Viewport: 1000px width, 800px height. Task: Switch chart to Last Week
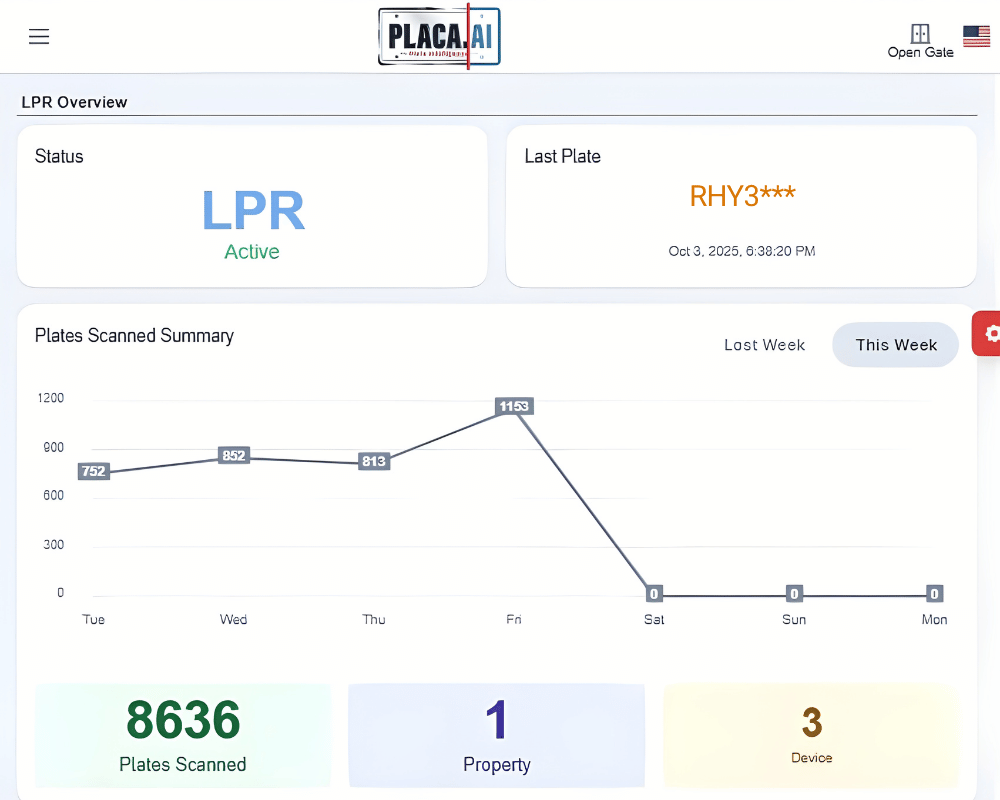pyautogui.click(x=764, y=345)
